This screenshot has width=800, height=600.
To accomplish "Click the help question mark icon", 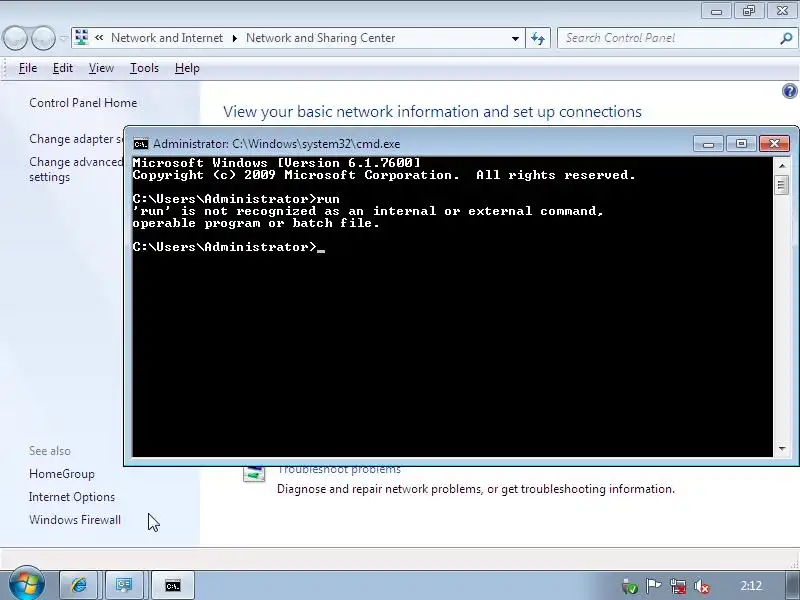I will (x=789, y=91).
